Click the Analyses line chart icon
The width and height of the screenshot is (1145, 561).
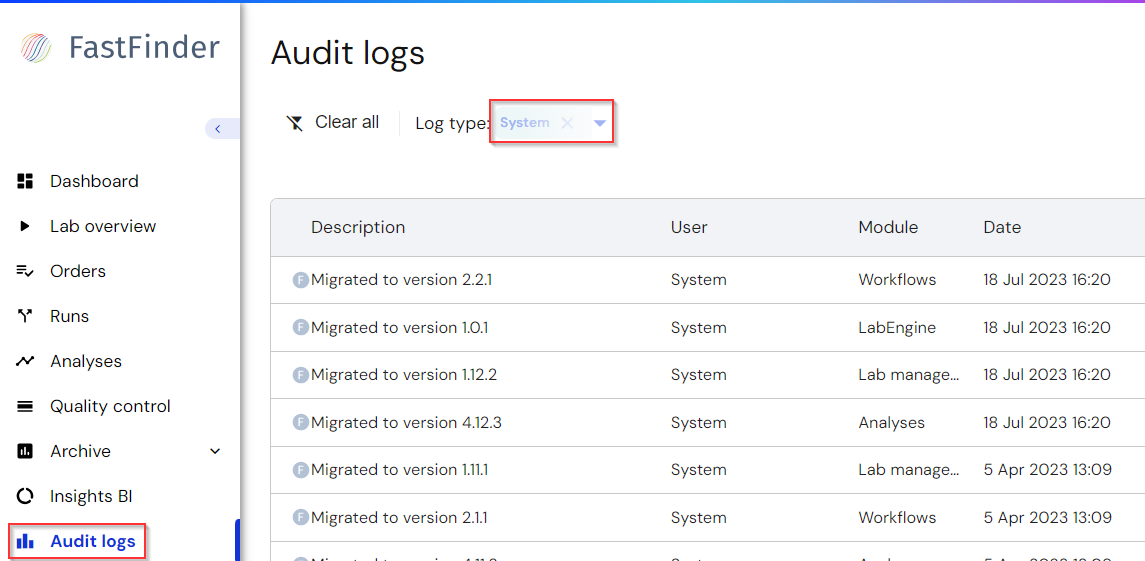pyautogui.click(x=25, y=361)
